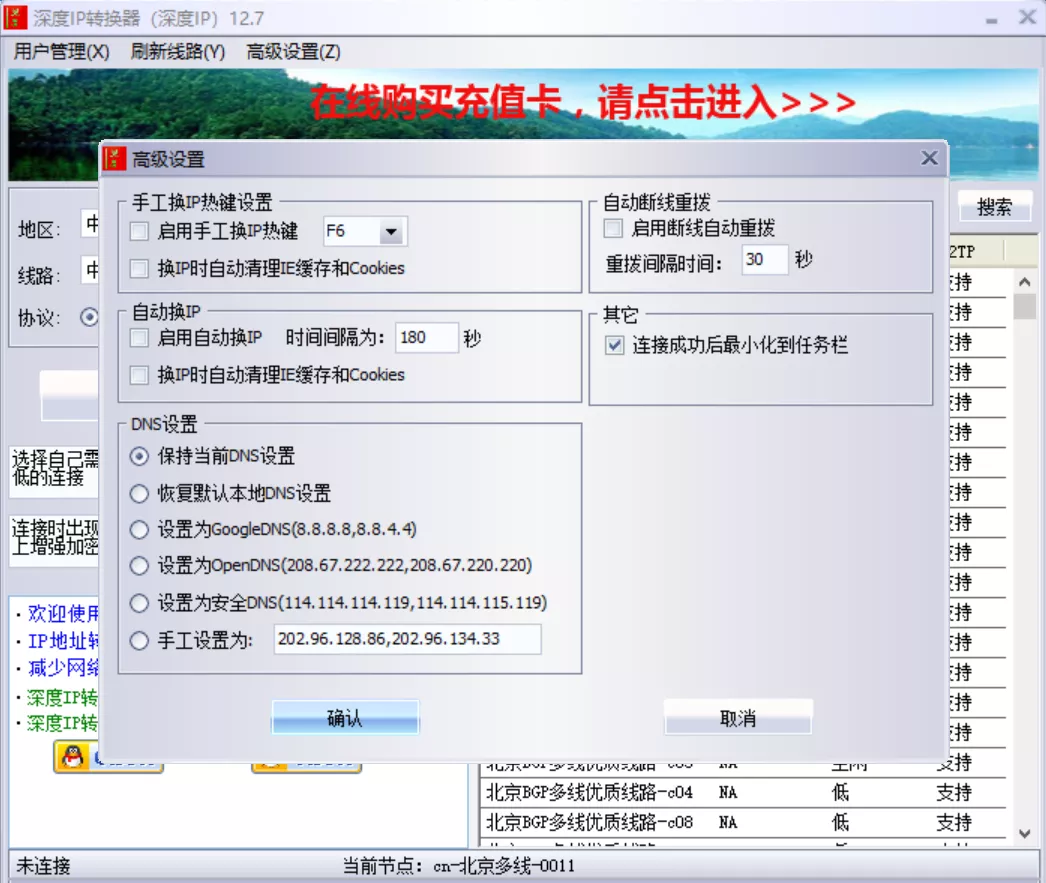Enable the auto redial checkbox (启用断线自动重拨)

coord(613,228)
